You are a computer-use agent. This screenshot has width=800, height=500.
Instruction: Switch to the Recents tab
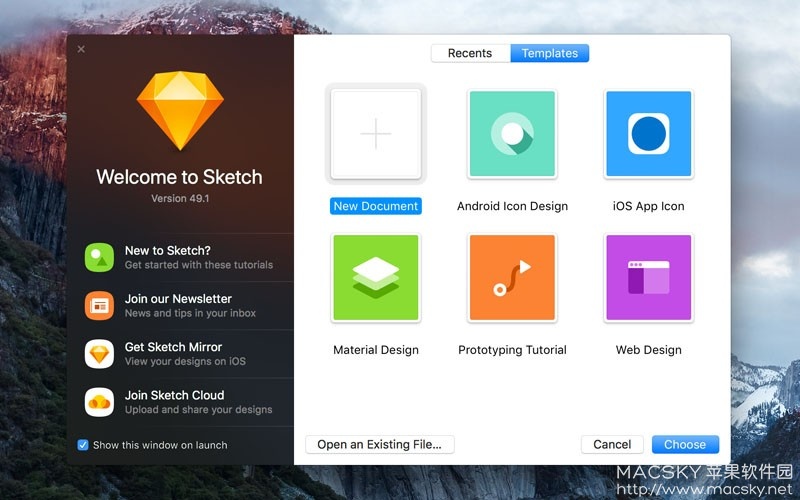(470, 53)
